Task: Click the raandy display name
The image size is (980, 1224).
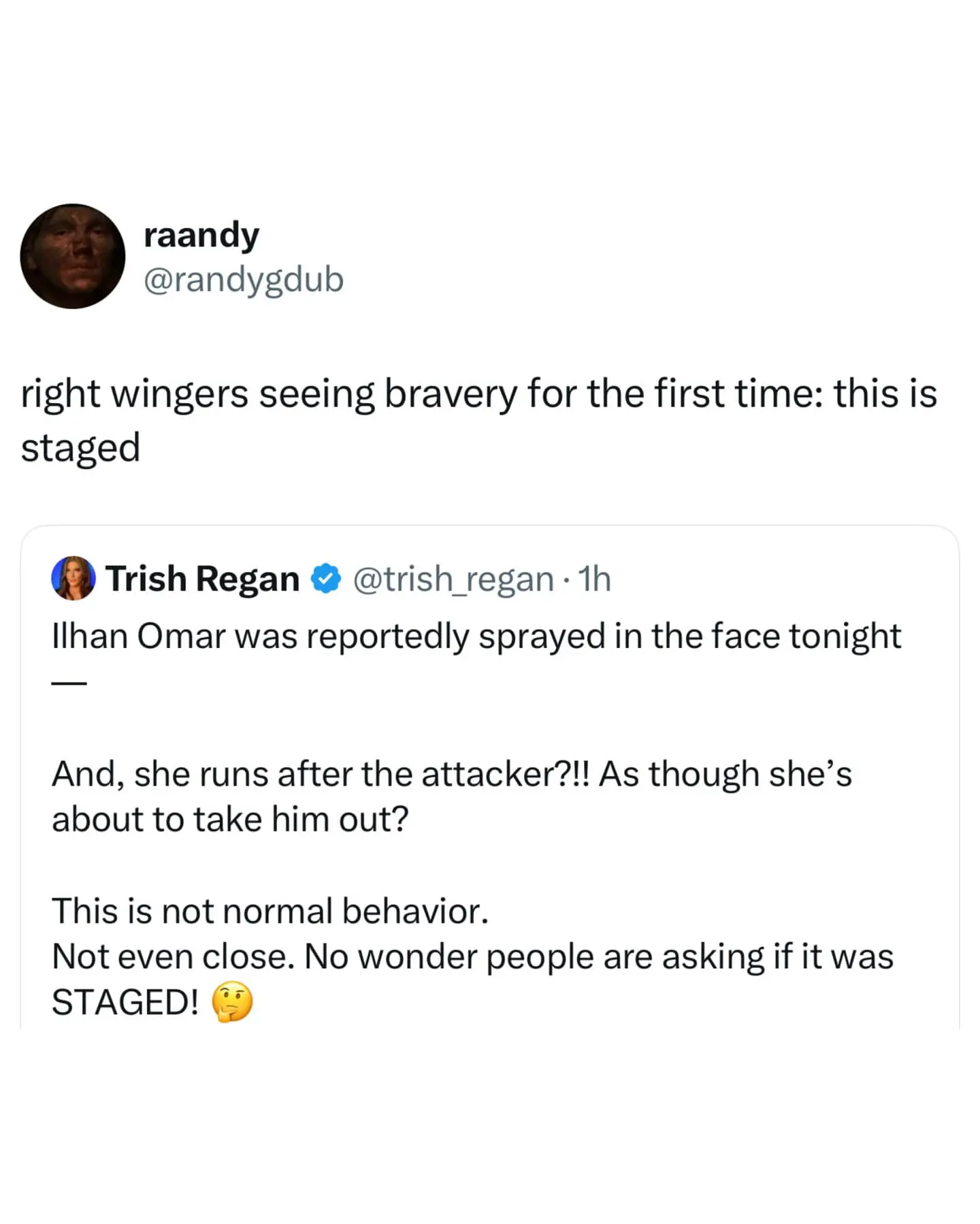Action: (201, 236)
